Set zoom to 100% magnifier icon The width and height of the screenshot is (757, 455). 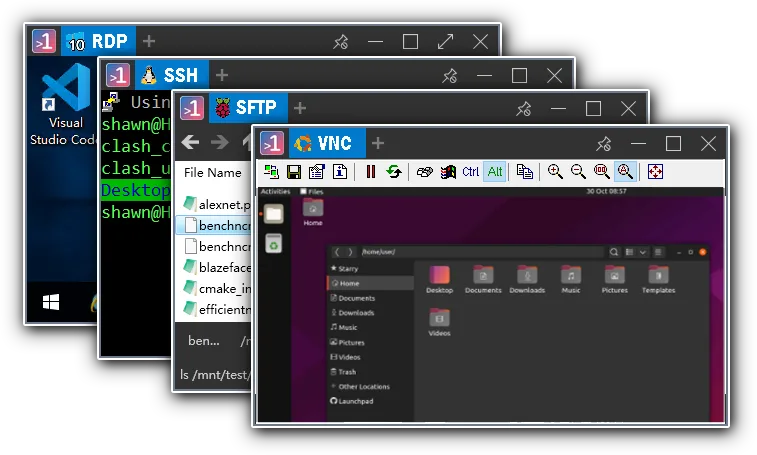602,171
